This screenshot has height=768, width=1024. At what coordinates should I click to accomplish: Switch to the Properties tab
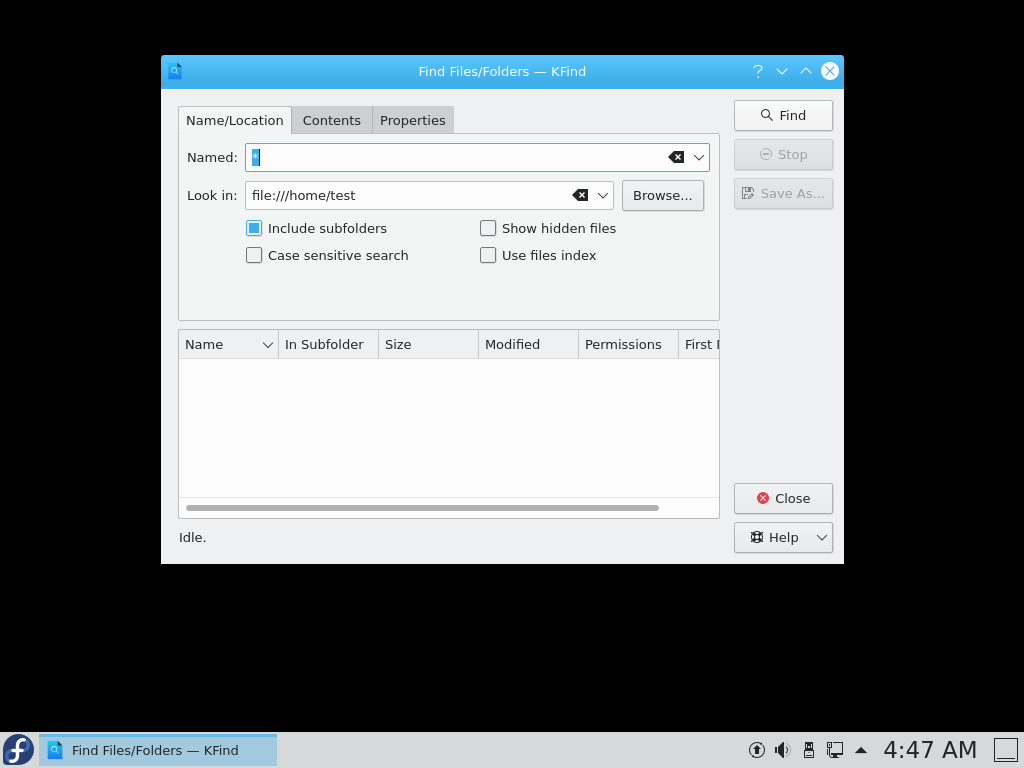point(413,120)
